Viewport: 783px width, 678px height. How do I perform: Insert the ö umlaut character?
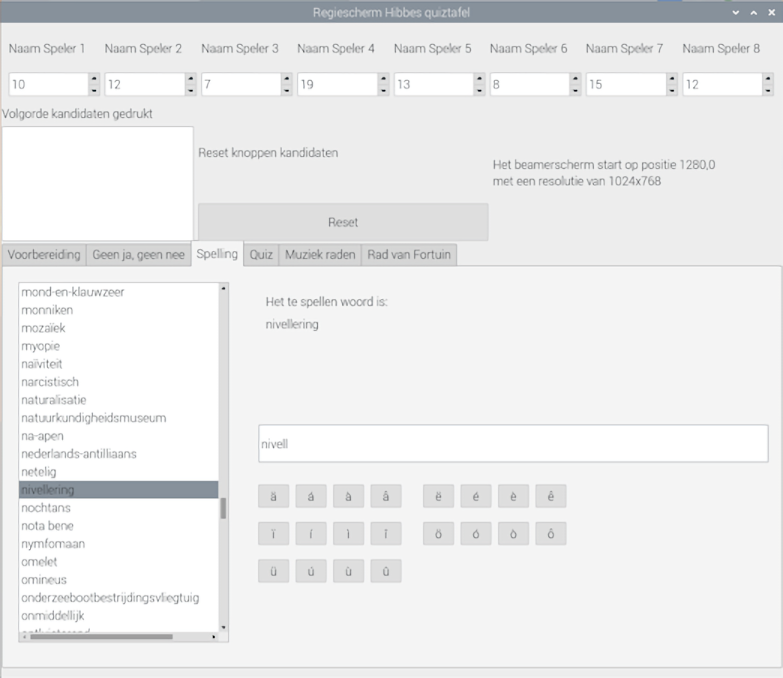coord(438,534)
